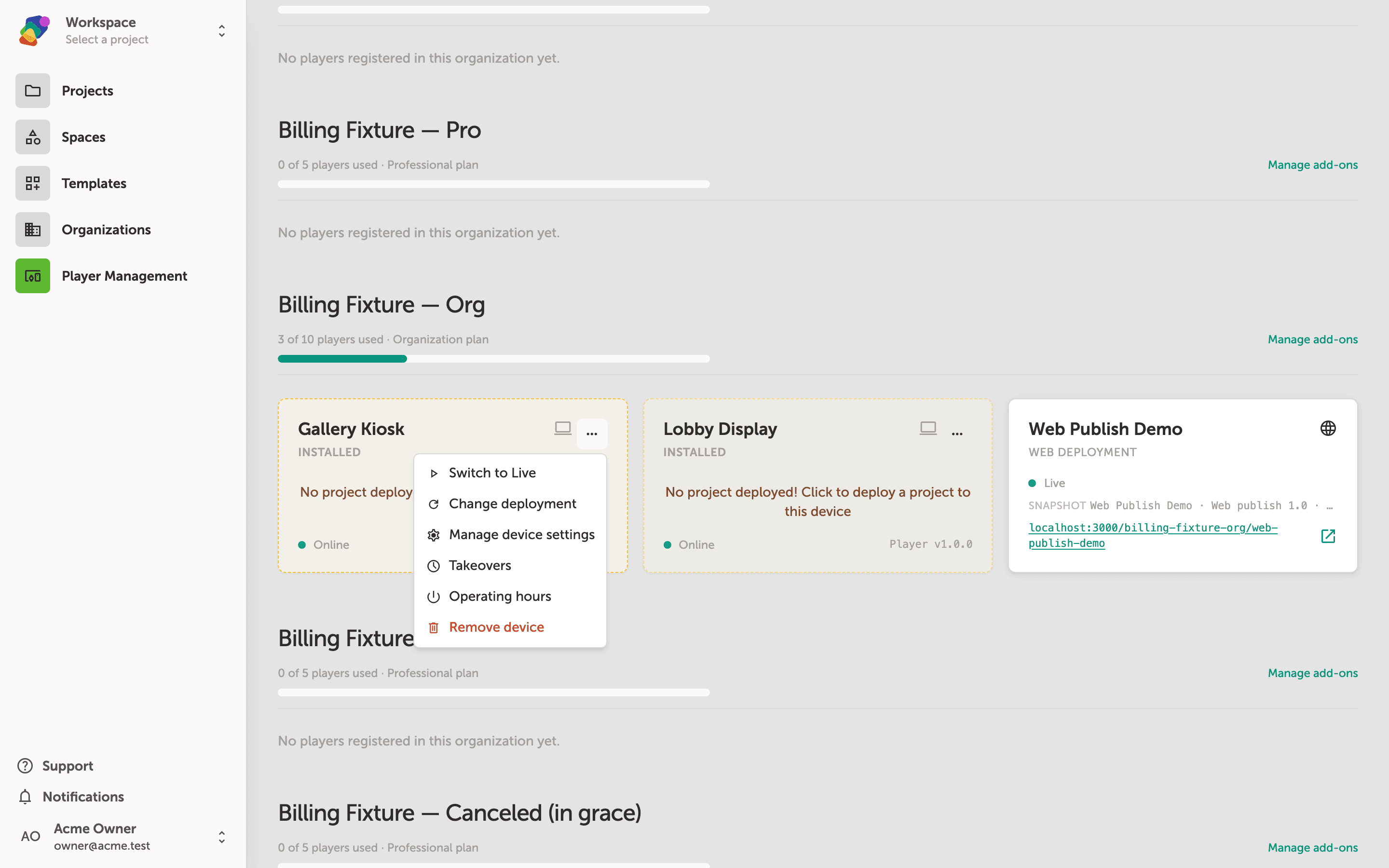Click the Player v1.0.0 version label
Screen dimensions: 1389x868
[930, 544]
